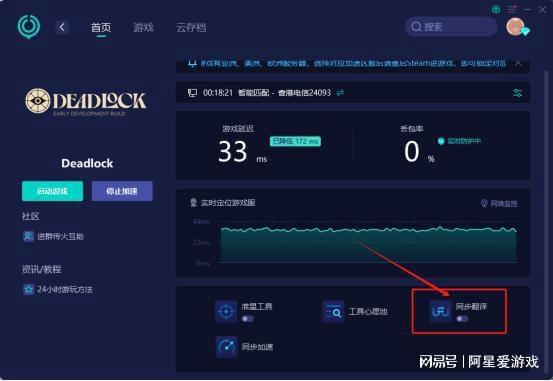Focus the 搜索 search field
The height and width of the screenshot is (381, 553).
point(451,26)
